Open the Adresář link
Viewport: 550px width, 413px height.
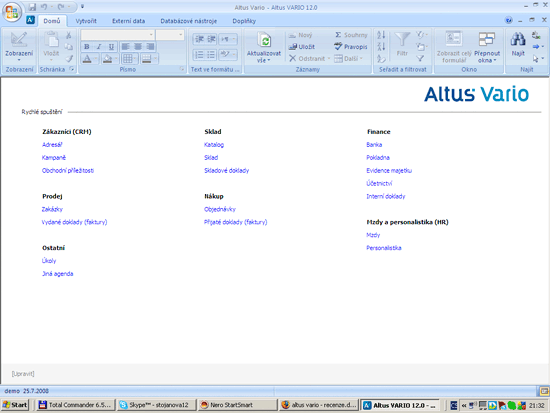point(52,145)
